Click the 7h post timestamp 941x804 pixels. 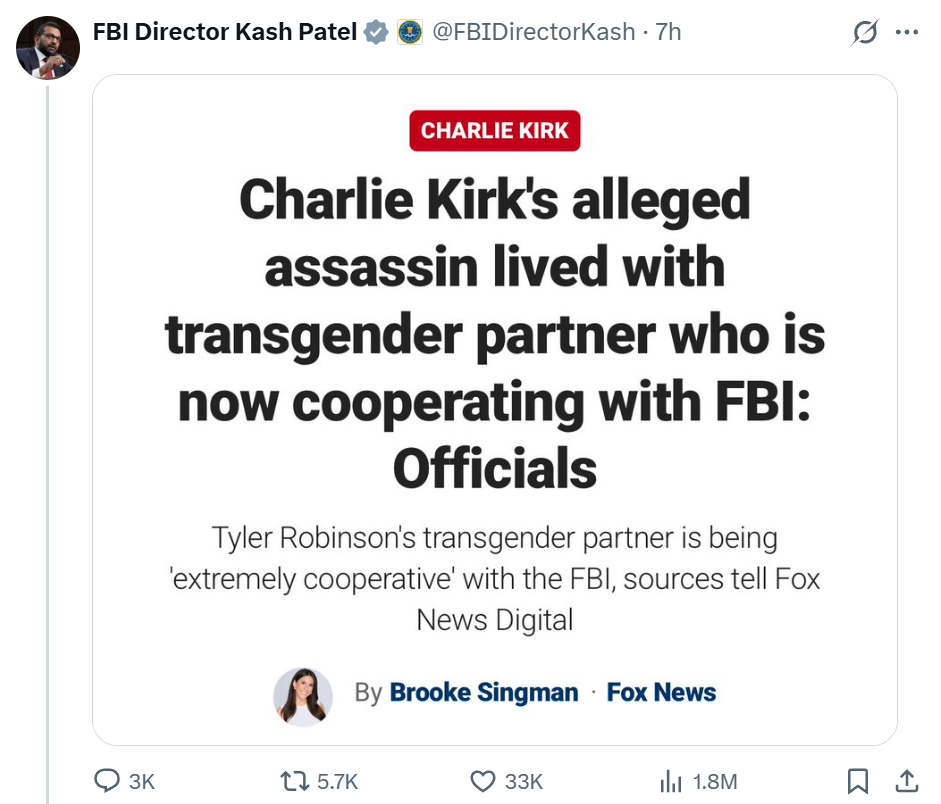[x=668, y=32]
